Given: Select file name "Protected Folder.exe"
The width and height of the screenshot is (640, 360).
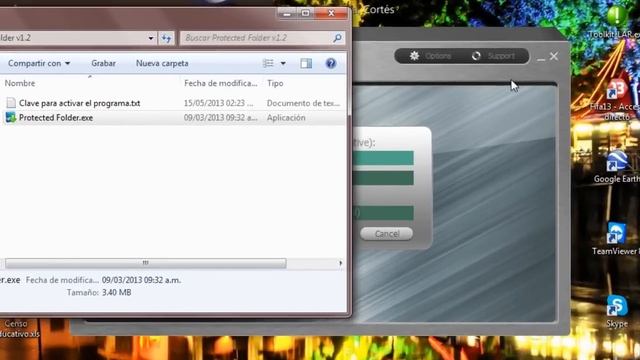Looking at the screenshot, I should pyautogui.click(x=56, y=118).
